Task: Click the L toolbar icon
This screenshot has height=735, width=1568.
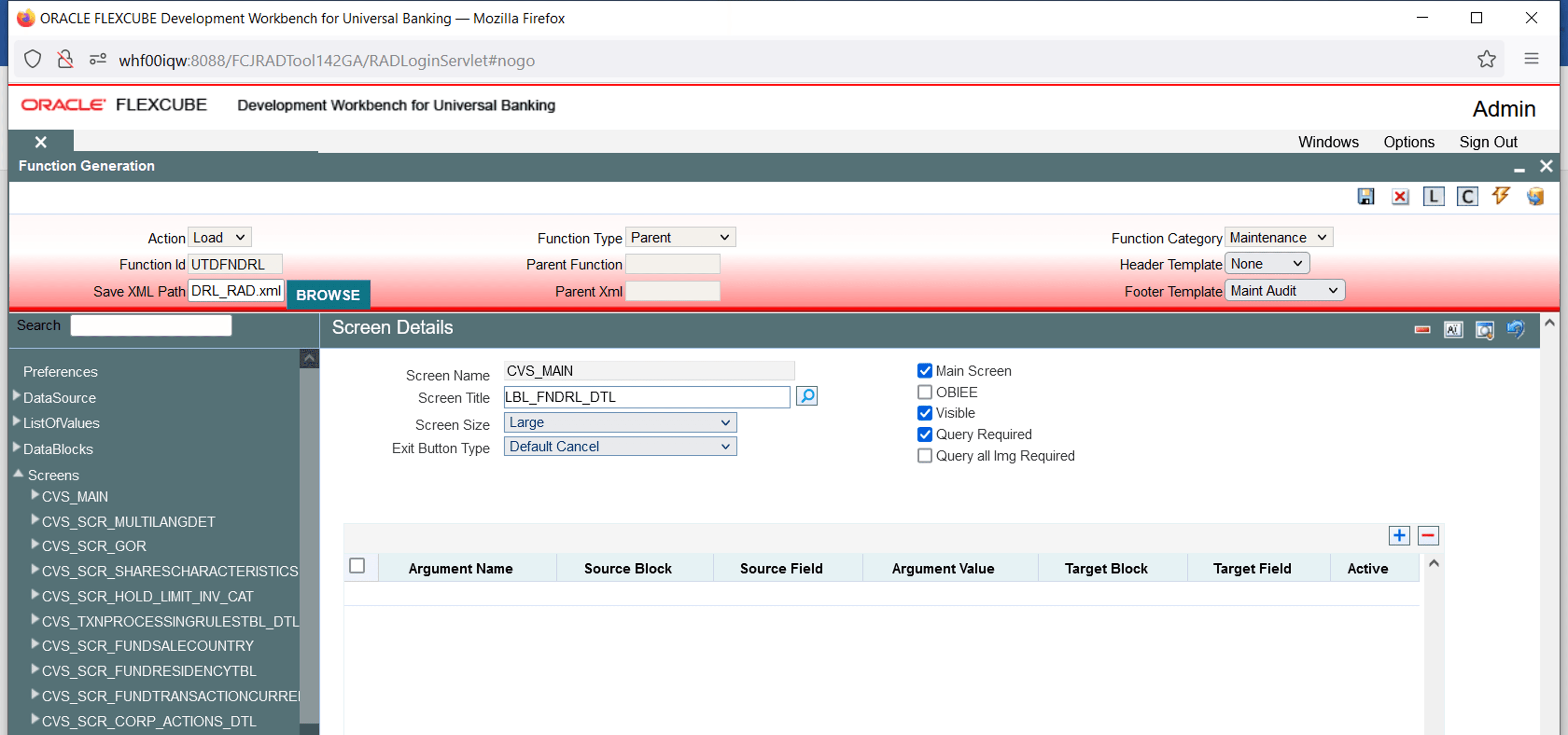Action: pos(1433,196)
